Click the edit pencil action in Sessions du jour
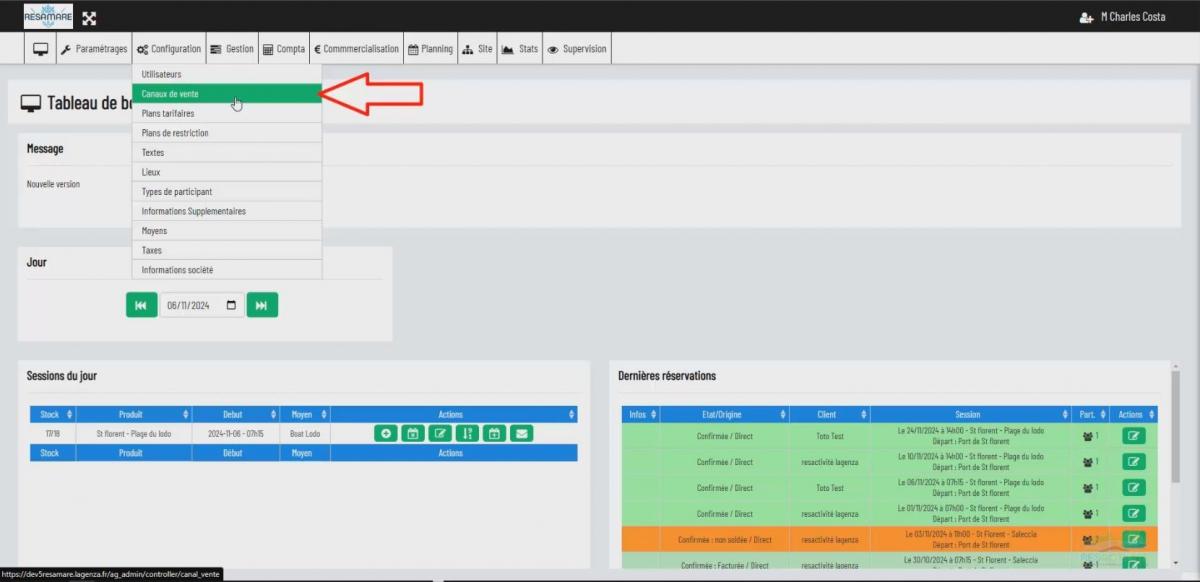 (440, 433)
